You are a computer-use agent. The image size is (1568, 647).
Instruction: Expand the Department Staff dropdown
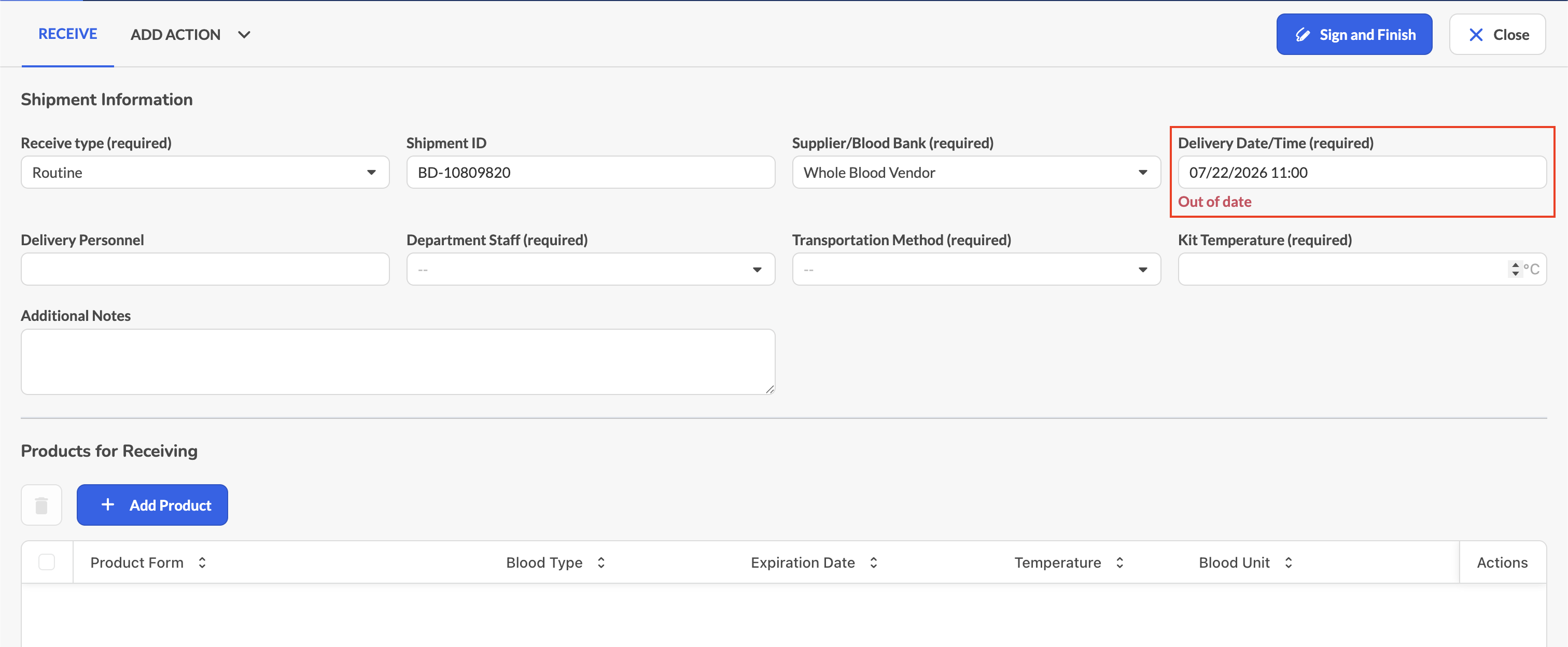coord(591,269)
